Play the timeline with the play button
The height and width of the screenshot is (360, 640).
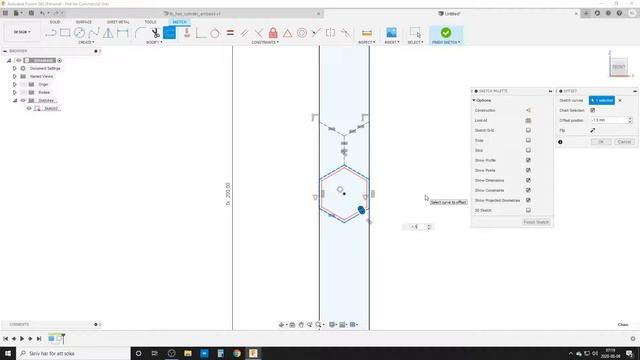pos(22,338)
